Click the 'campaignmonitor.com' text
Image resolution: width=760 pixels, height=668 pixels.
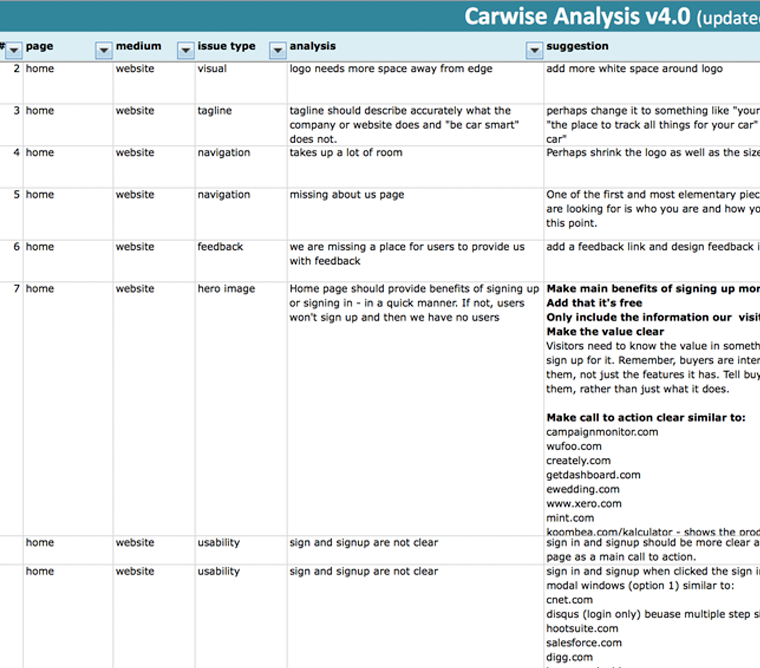602,432
